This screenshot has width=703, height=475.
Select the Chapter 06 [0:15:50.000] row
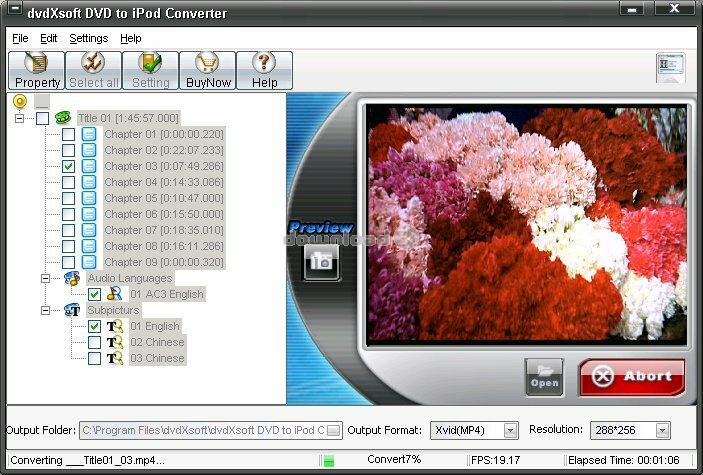[x=164, y=214]
